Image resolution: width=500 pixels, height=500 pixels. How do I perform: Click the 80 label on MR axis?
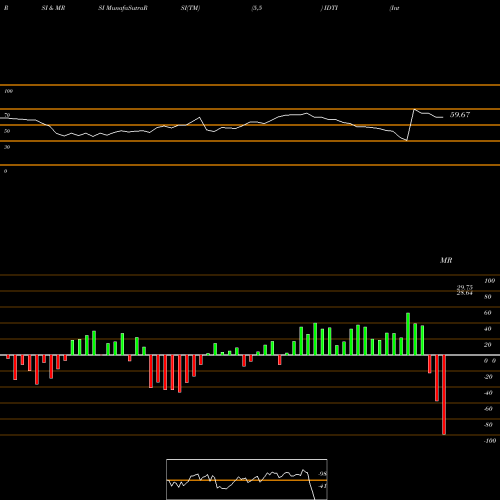[x=487, y=297]
